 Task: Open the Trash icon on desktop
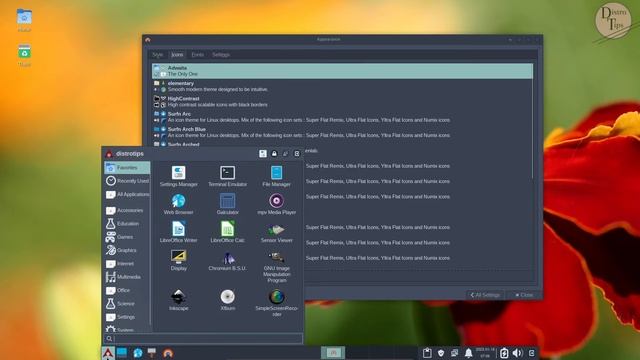tap(24, 55)
